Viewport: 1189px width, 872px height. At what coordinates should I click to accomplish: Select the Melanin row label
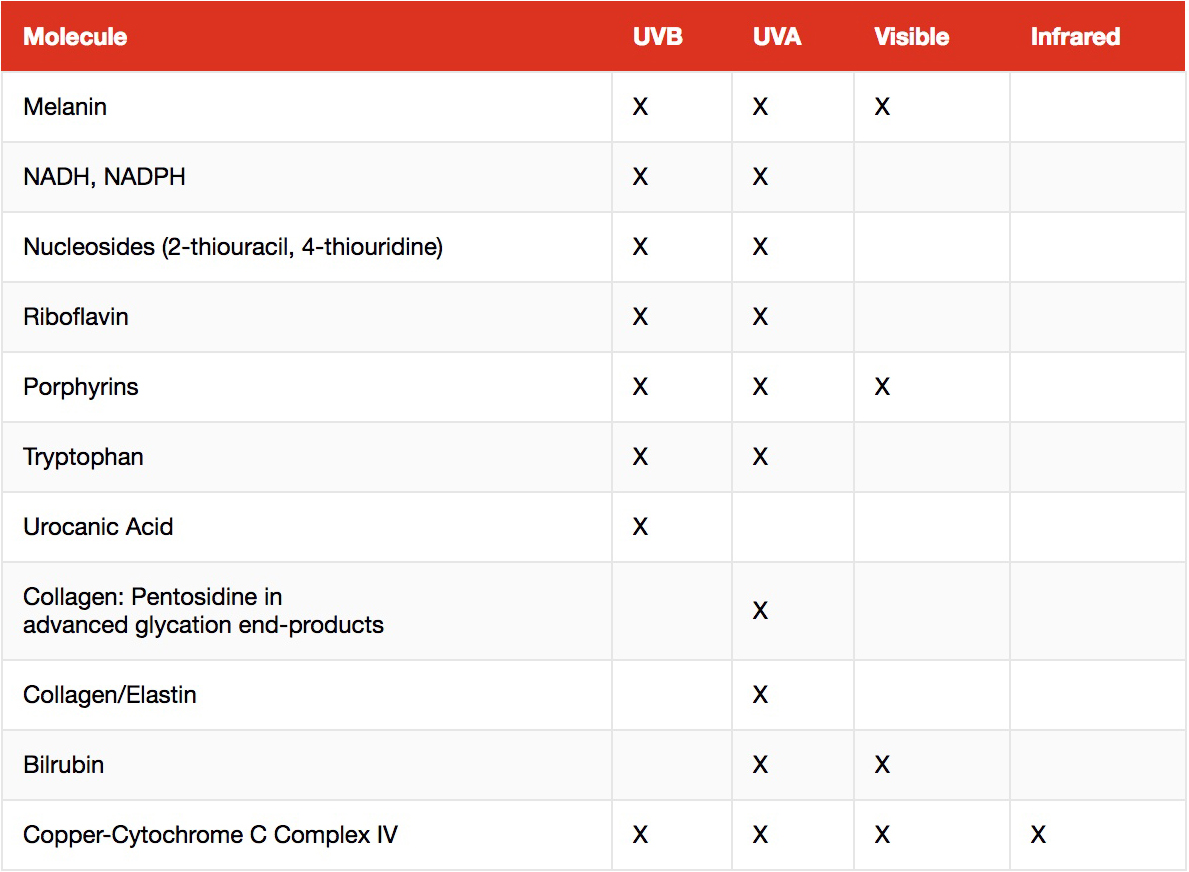click(65, 107)
